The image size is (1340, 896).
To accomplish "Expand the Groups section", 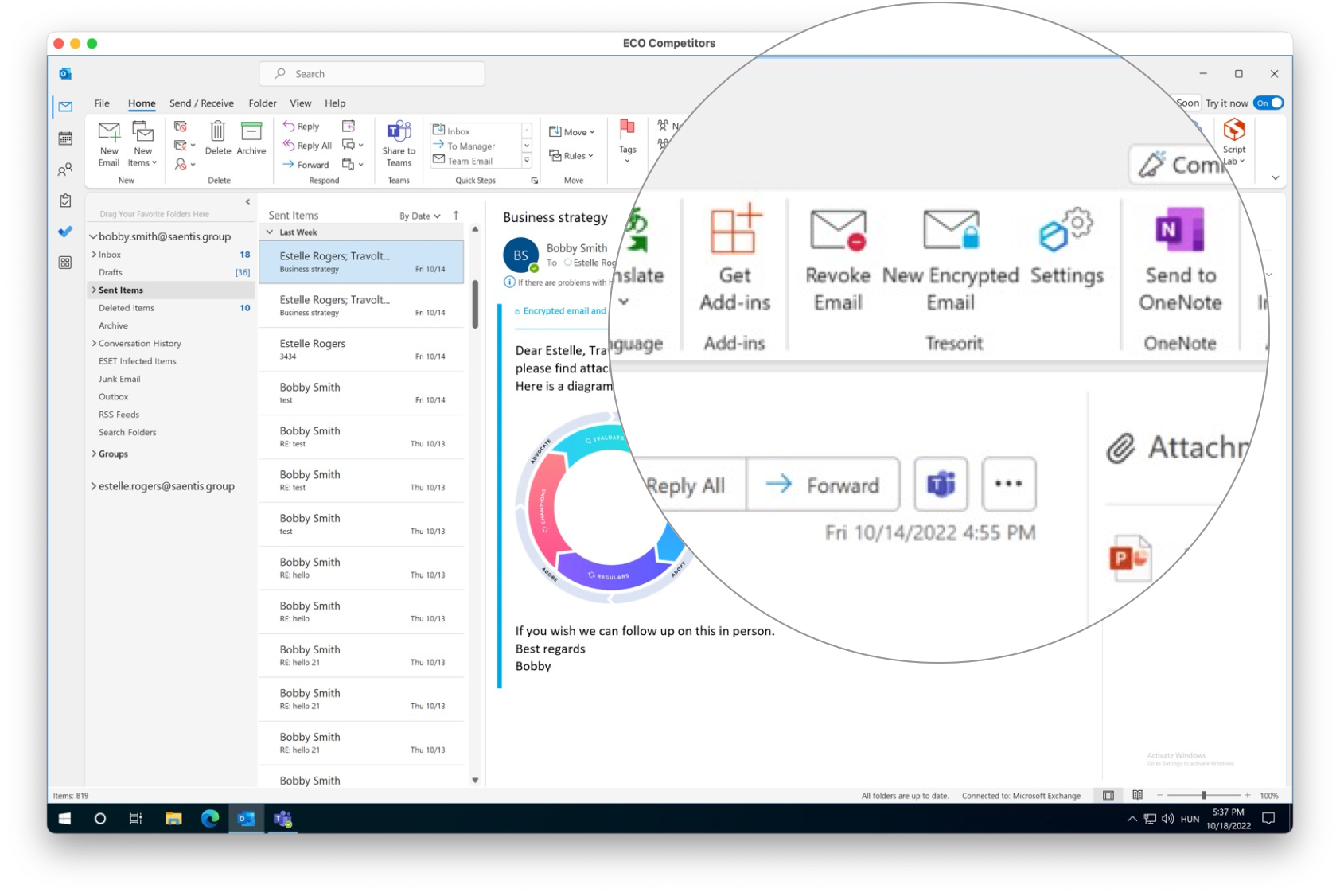I will pyautogui.click(x=94, y=454).
